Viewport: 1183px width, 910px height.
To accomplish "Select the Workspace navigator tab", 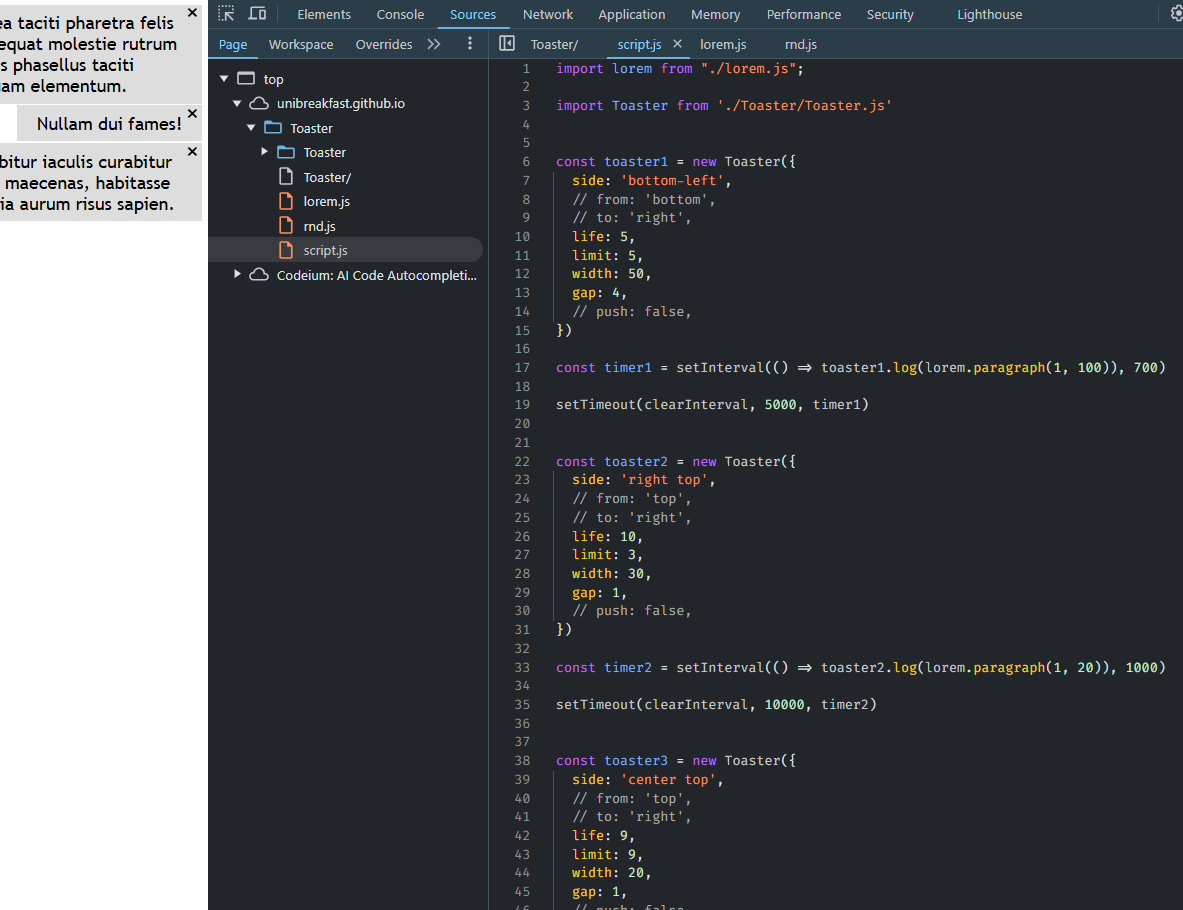I will click(300, 45).
